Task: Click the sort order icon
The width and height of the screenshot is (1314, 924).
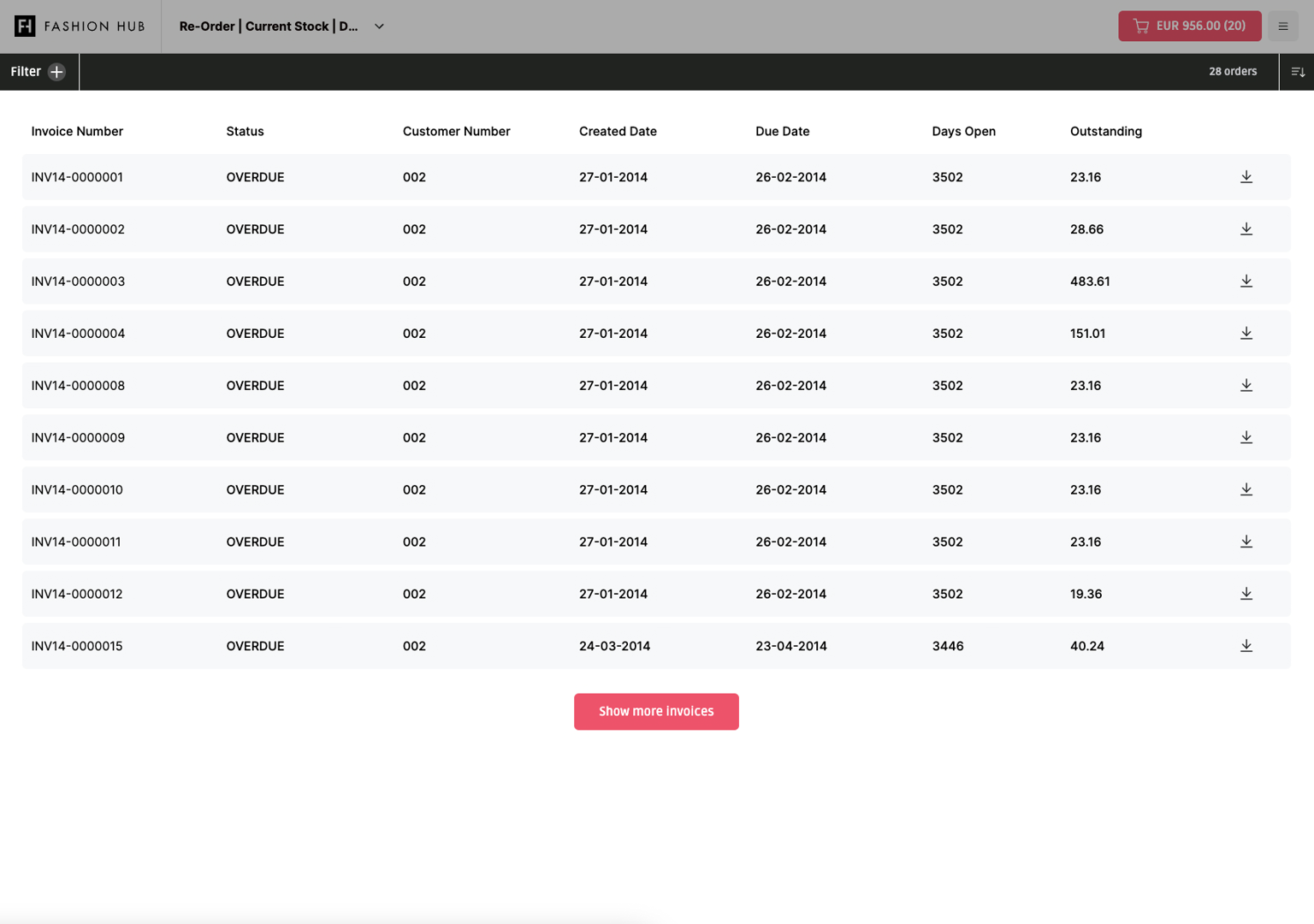Action: [x=1297, y=72]
